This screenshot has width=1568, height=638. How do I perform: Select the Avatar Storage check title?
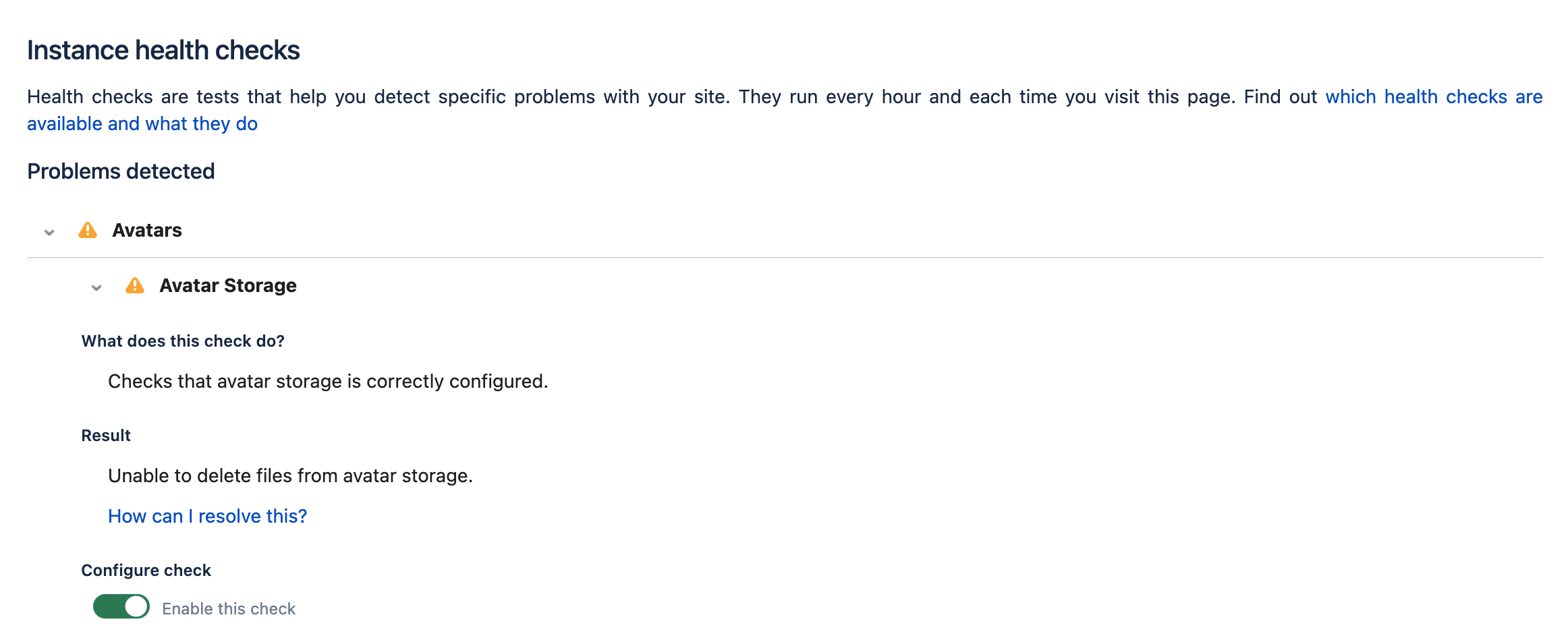coord(228,286)
